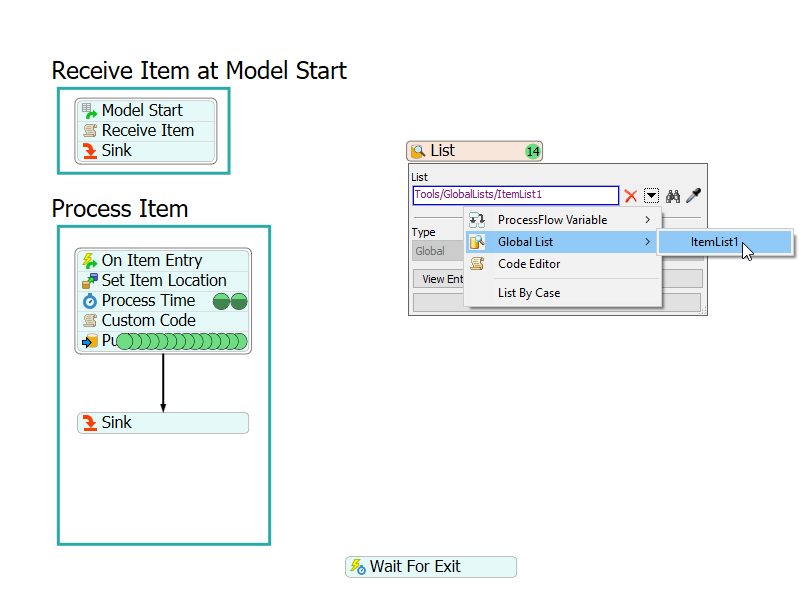Click the binoculars find icon
This screenshot has height=608, width=801.
point(673,196)
